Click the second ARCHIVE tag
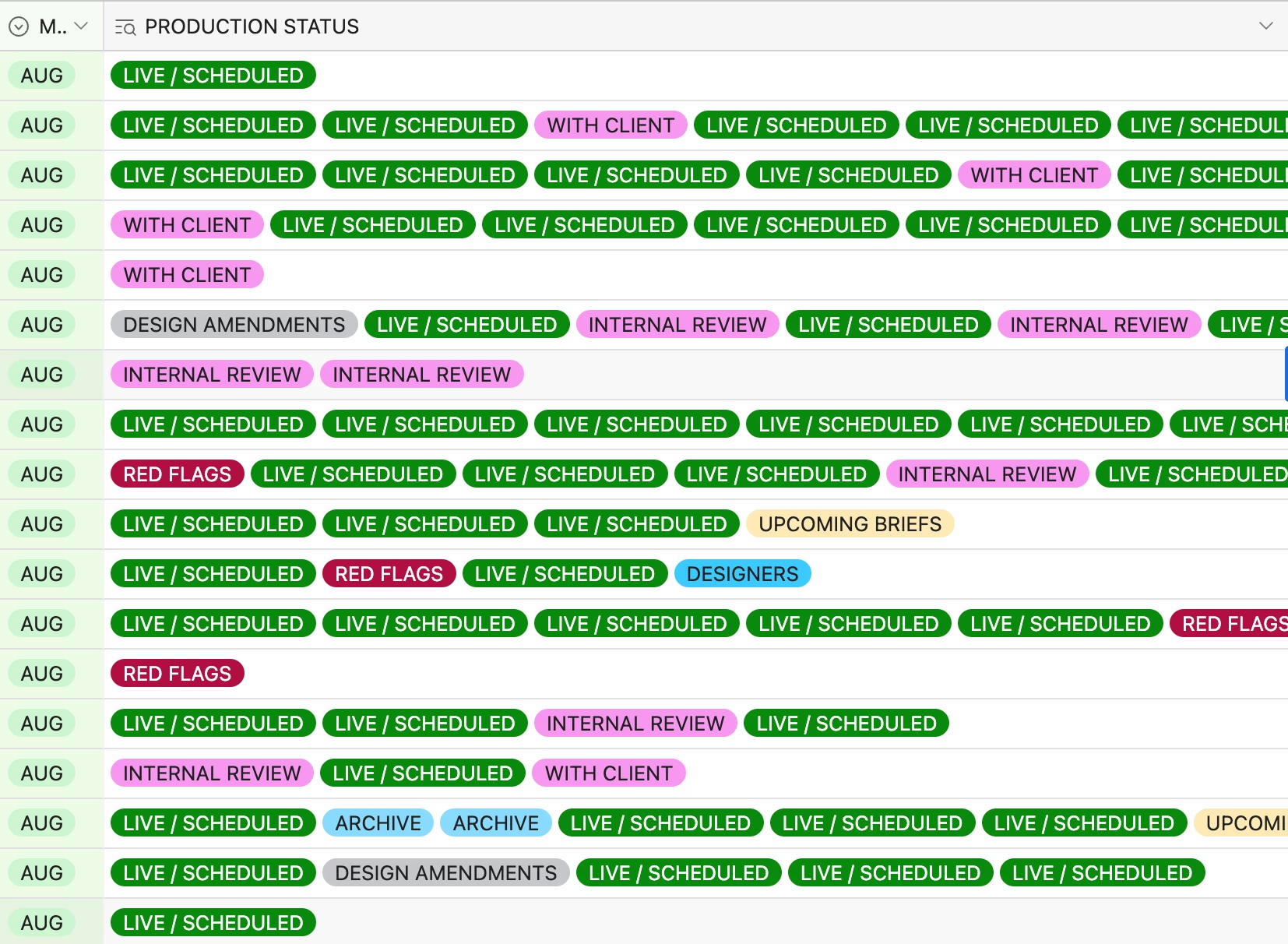This screenshot has height=944, width=1288. [x=496, y=823]
